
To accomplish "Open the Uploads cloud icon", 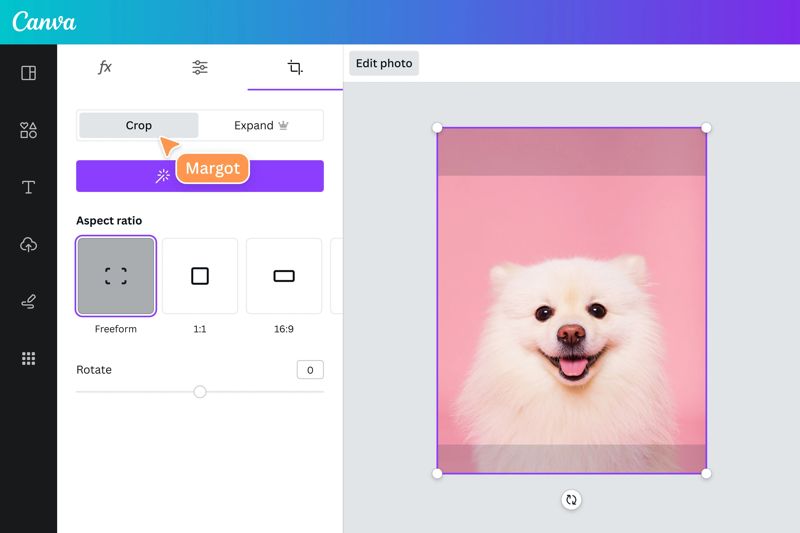I will coord(28,245).
